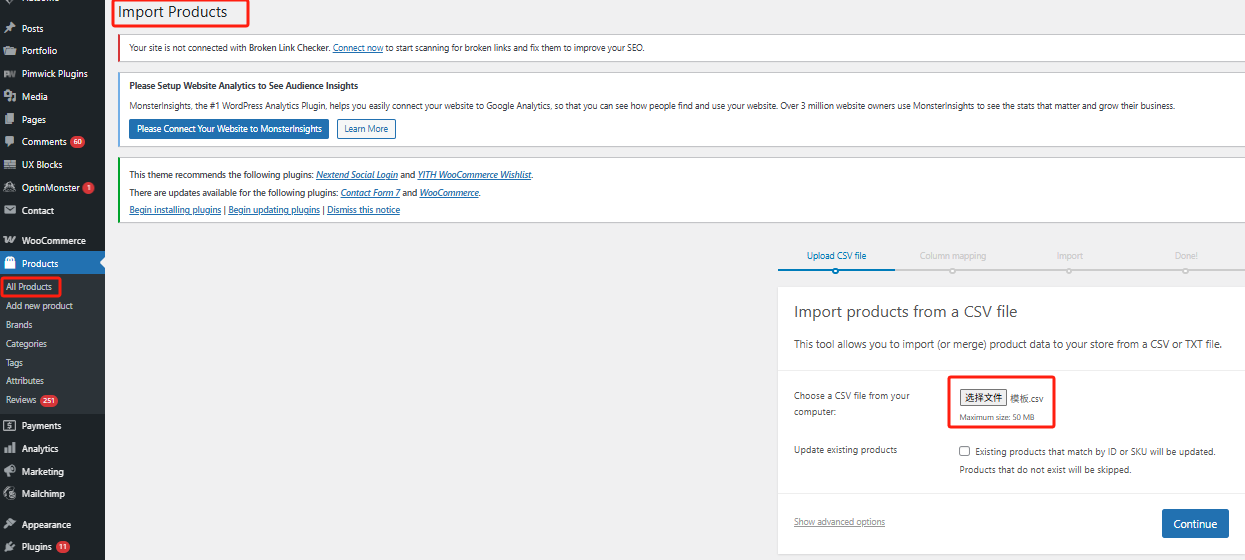Expand Show advanced options
This screenshot has height=560, width=1245.
pyautogui.click(x=839, y=522)
